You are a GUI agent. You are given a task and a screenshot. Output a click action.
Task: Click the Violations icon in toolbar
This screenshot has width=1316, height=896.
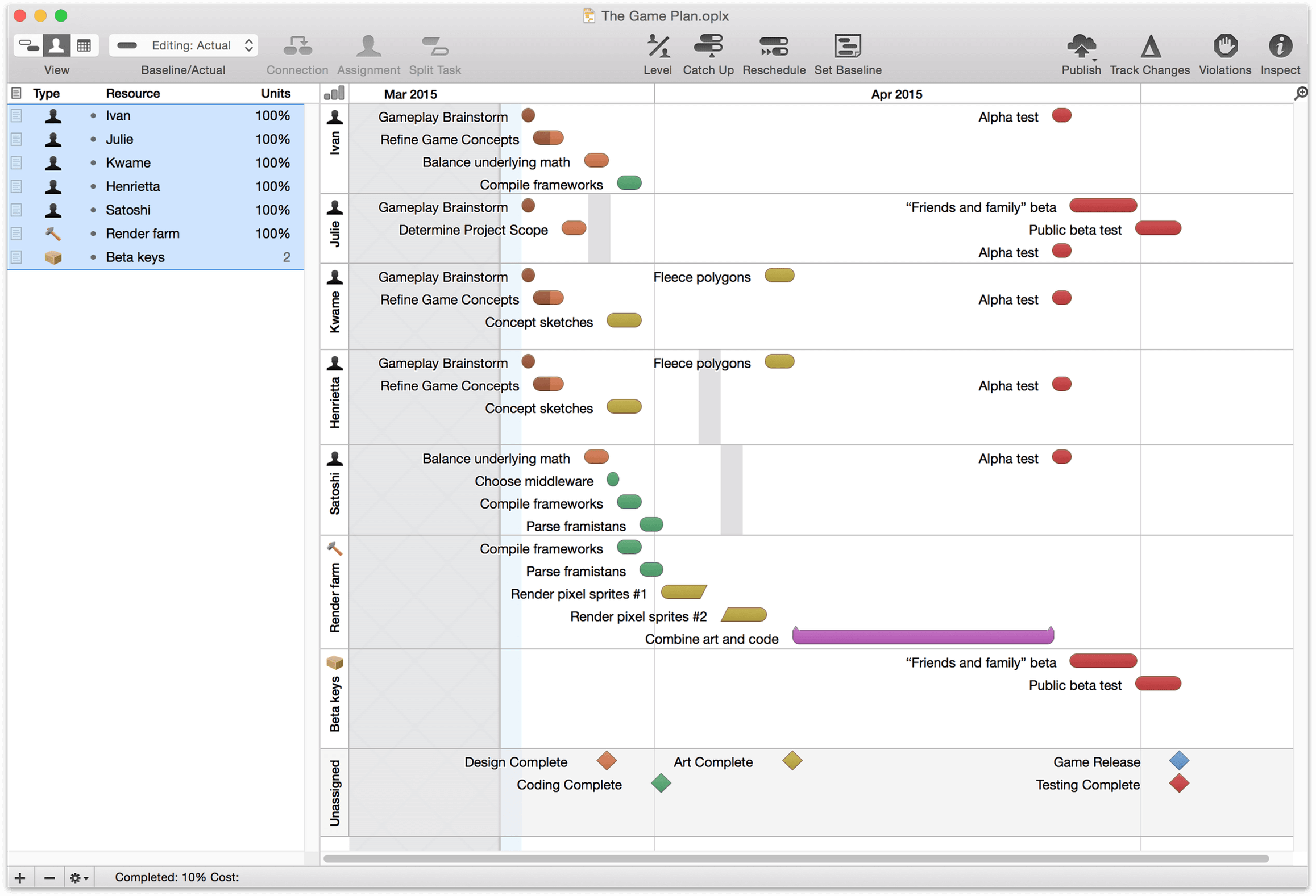(1224, 46)
